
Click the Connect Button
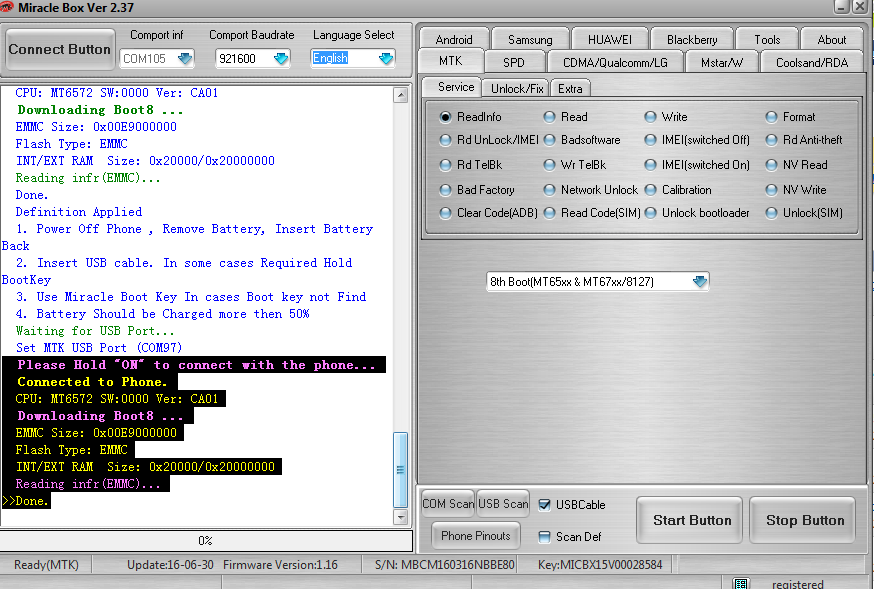(60, 50)
